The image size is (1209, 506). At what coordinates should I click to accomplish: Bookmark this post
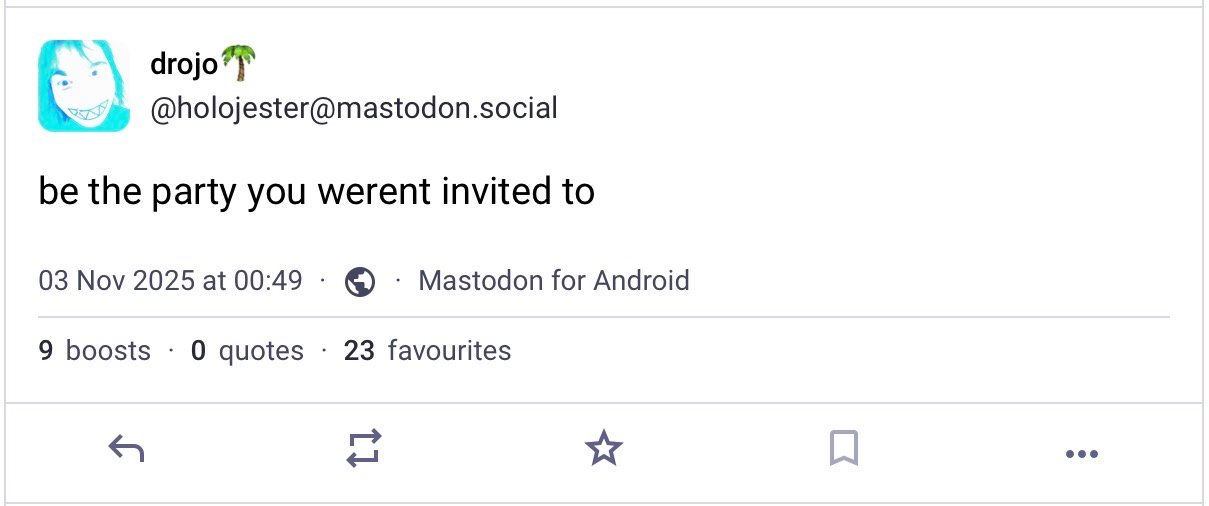pos(843,449)
